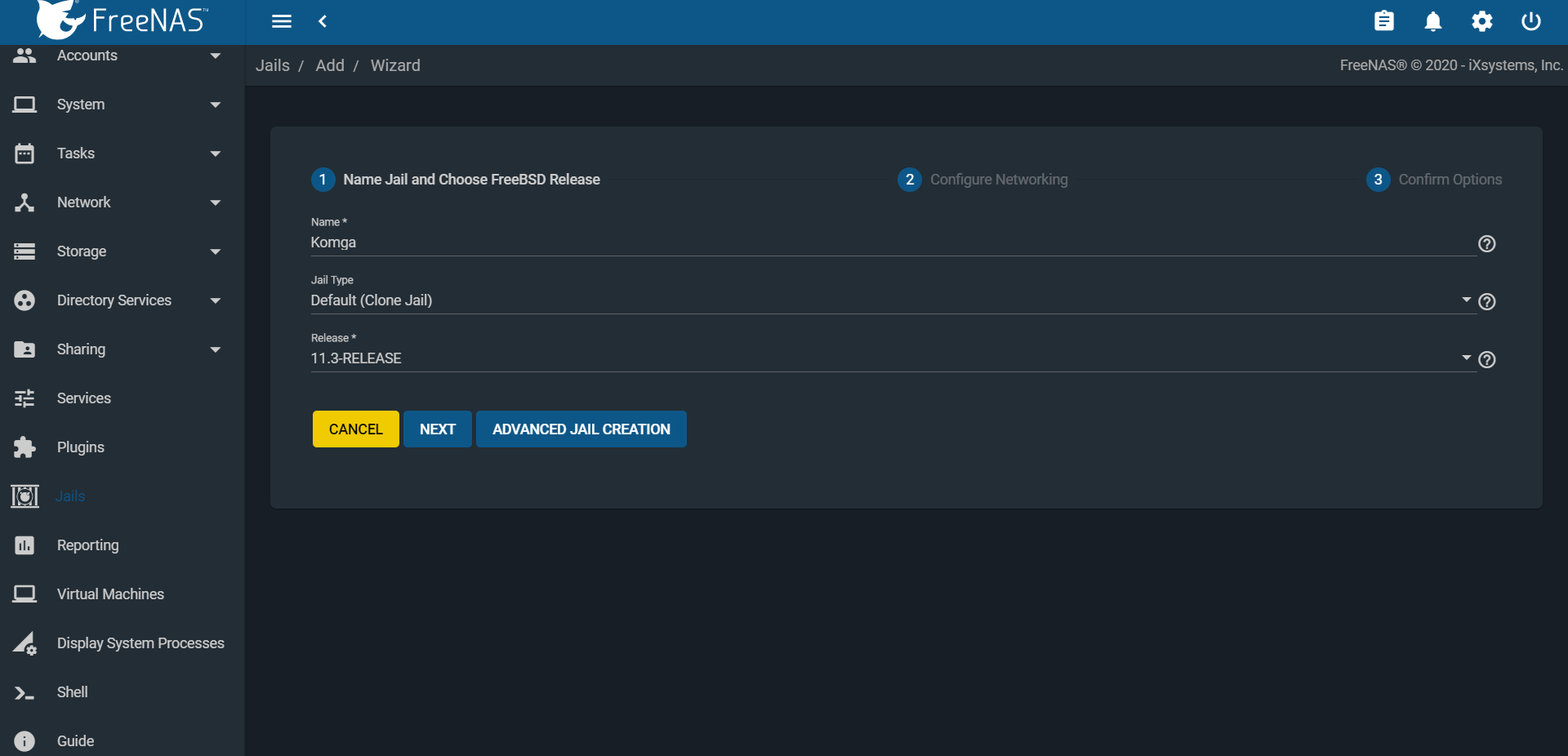The height and width of the screenshot is (756, 1568).
Task: Click the collapse sidebar chevron icon
Action: [323, 21]
